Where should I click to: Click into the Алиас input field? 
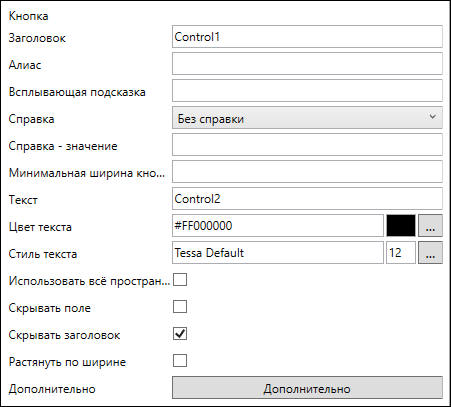(307, 64)
